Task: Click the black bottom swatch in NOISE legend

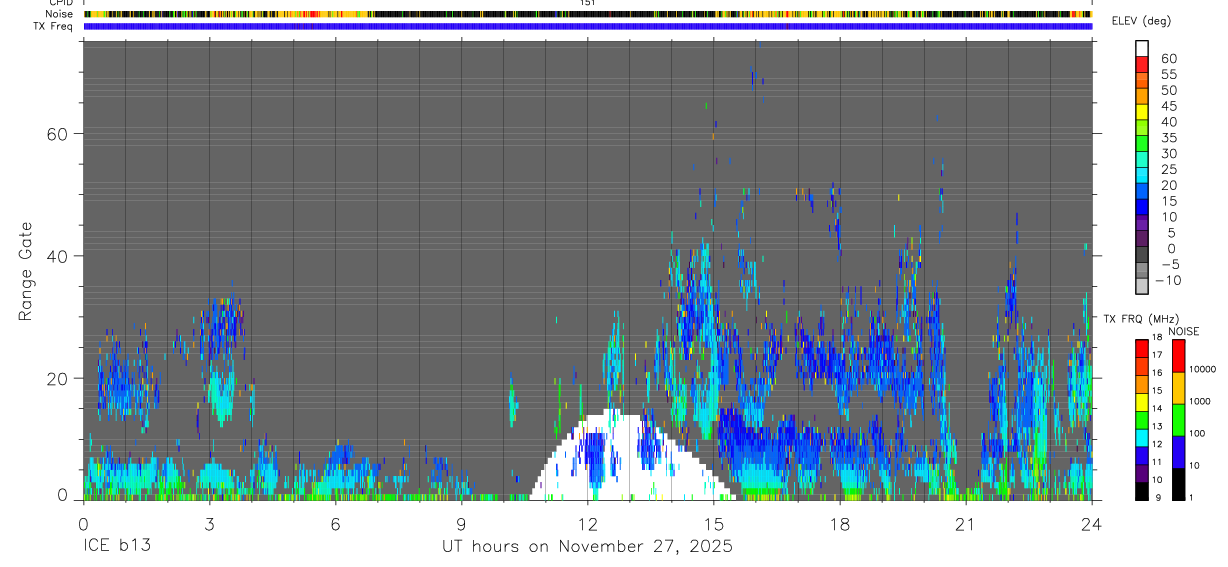Action: 1178,484
